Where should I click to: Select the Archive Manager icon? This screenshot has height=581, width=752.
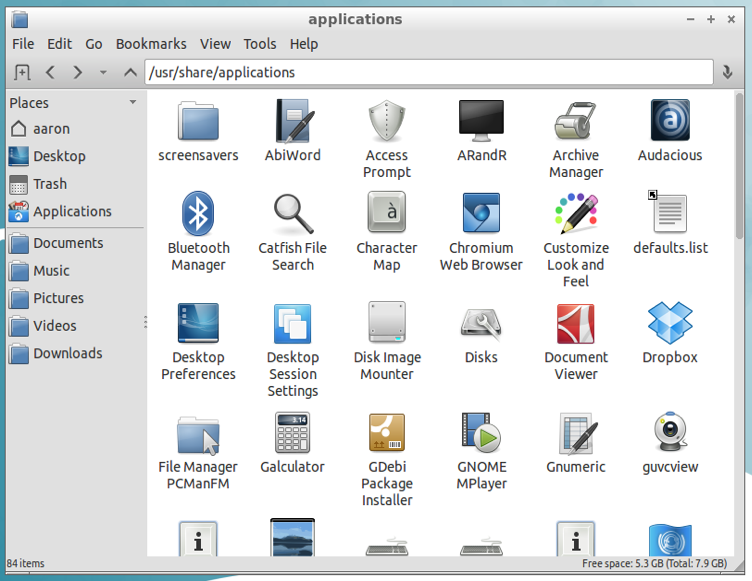576,121
